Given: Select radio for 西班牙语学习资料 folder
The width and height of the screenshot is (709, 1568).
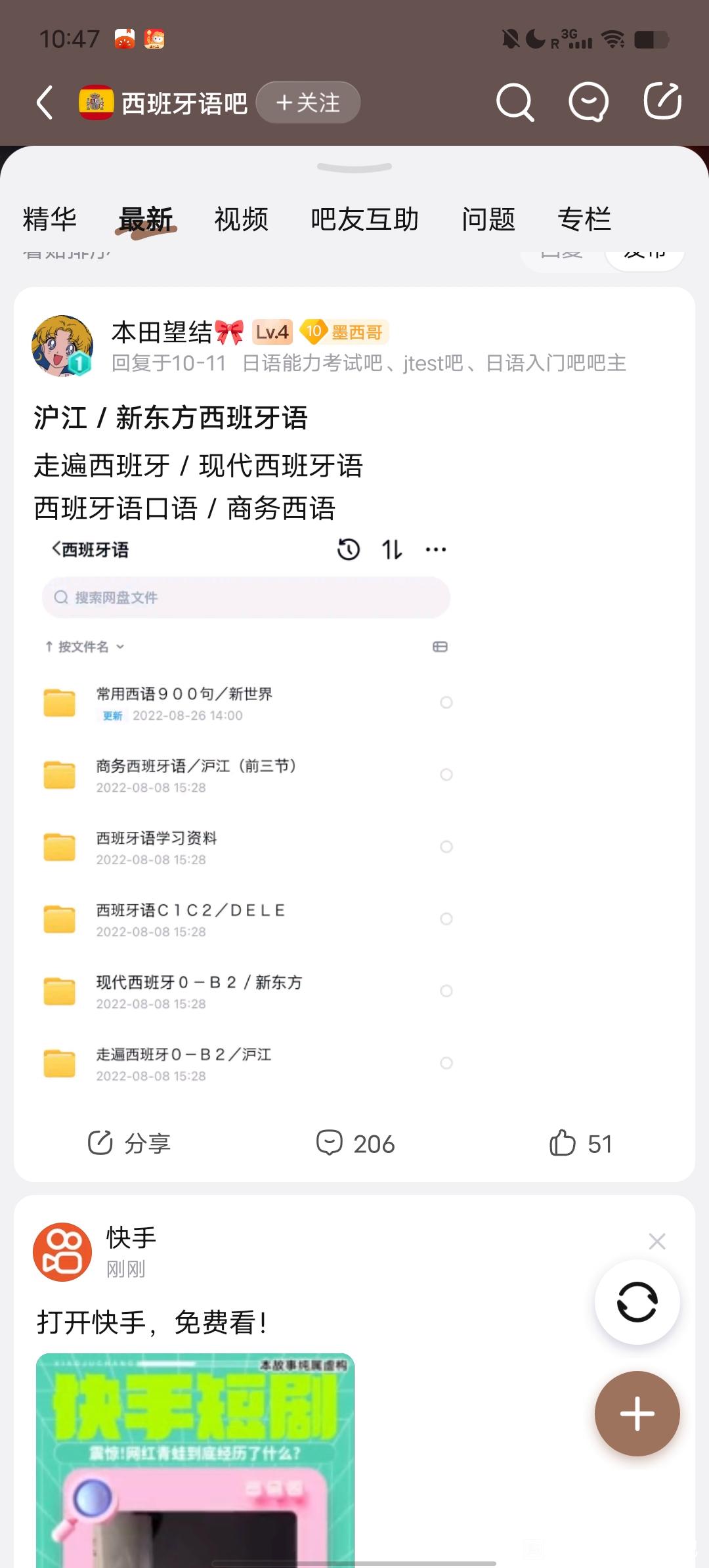Looking at the screenshot, I should [446, 846].
